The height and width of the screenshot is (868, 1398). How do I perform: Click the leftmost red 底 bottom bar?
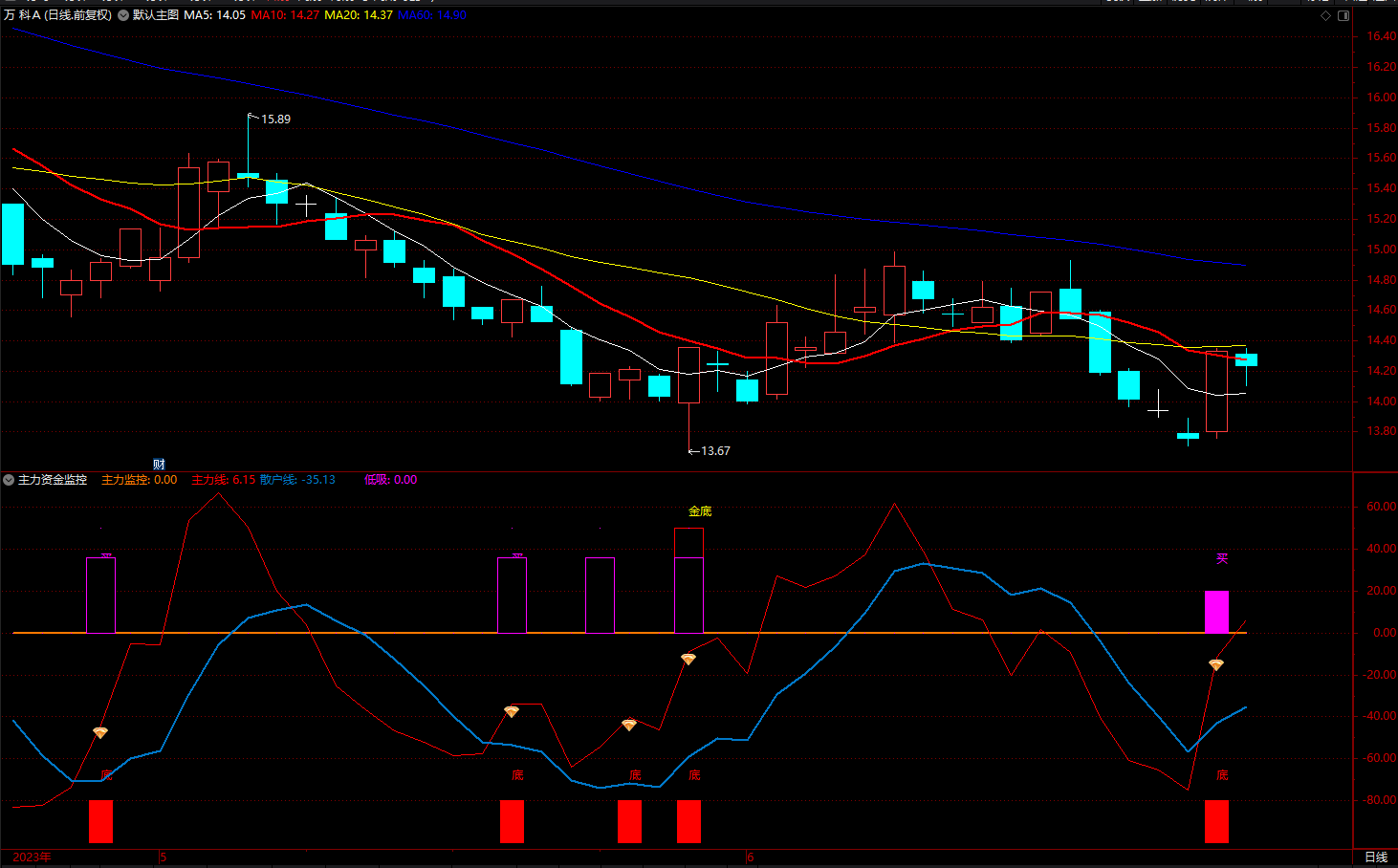coord(100,821)
